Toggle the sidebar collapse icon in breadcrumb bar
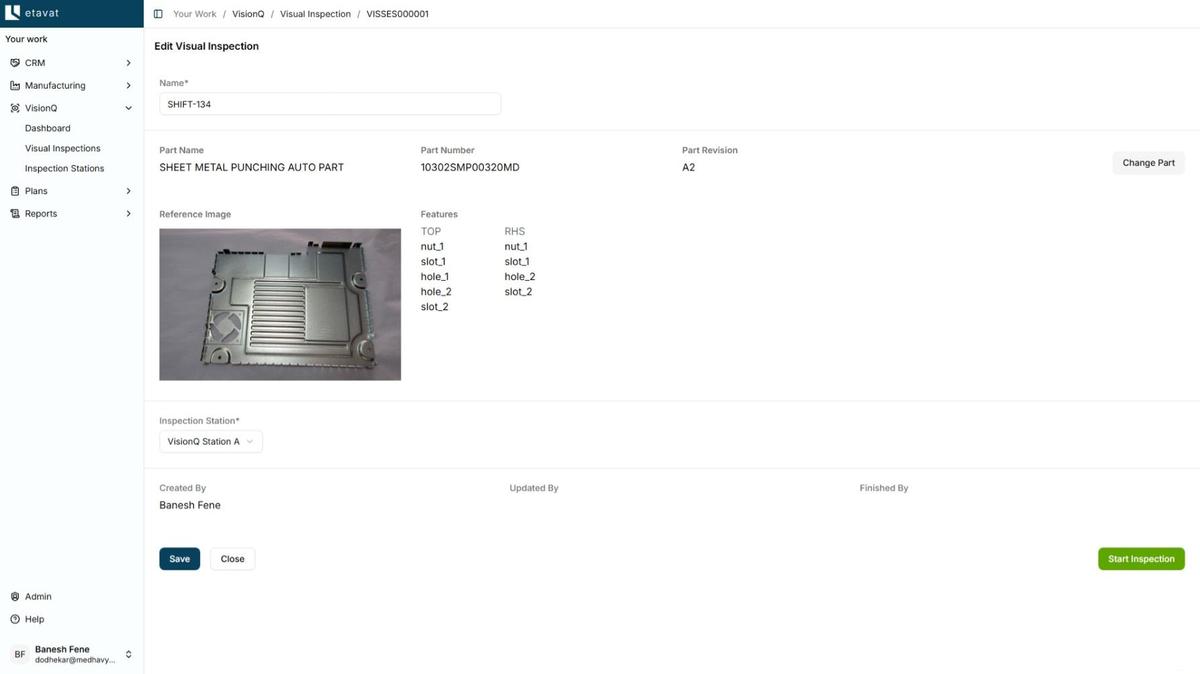 pyautogui.click(x=157, y=14)
